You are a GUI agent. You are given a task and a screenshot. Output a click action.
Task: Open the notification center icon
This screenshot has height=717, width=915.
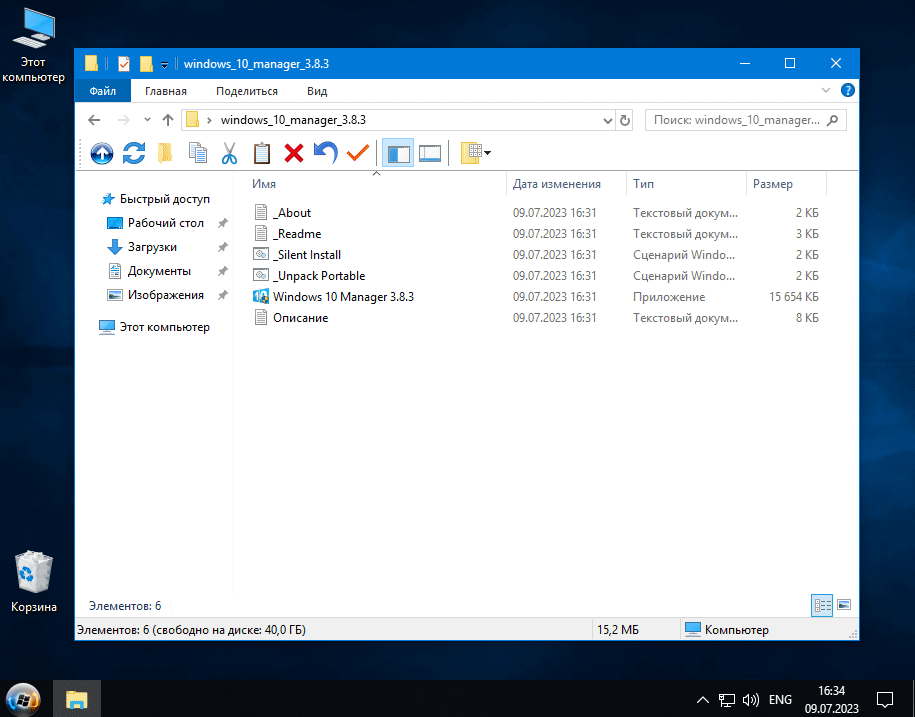pos(885,699)
